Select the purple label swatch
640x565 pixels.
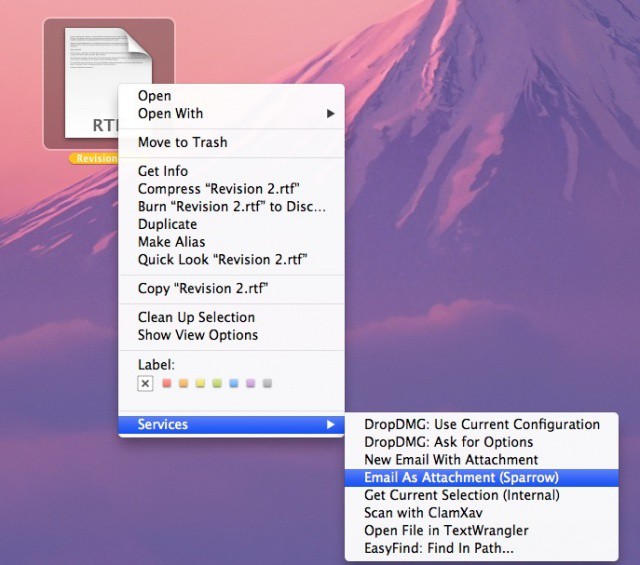point(251,383)
